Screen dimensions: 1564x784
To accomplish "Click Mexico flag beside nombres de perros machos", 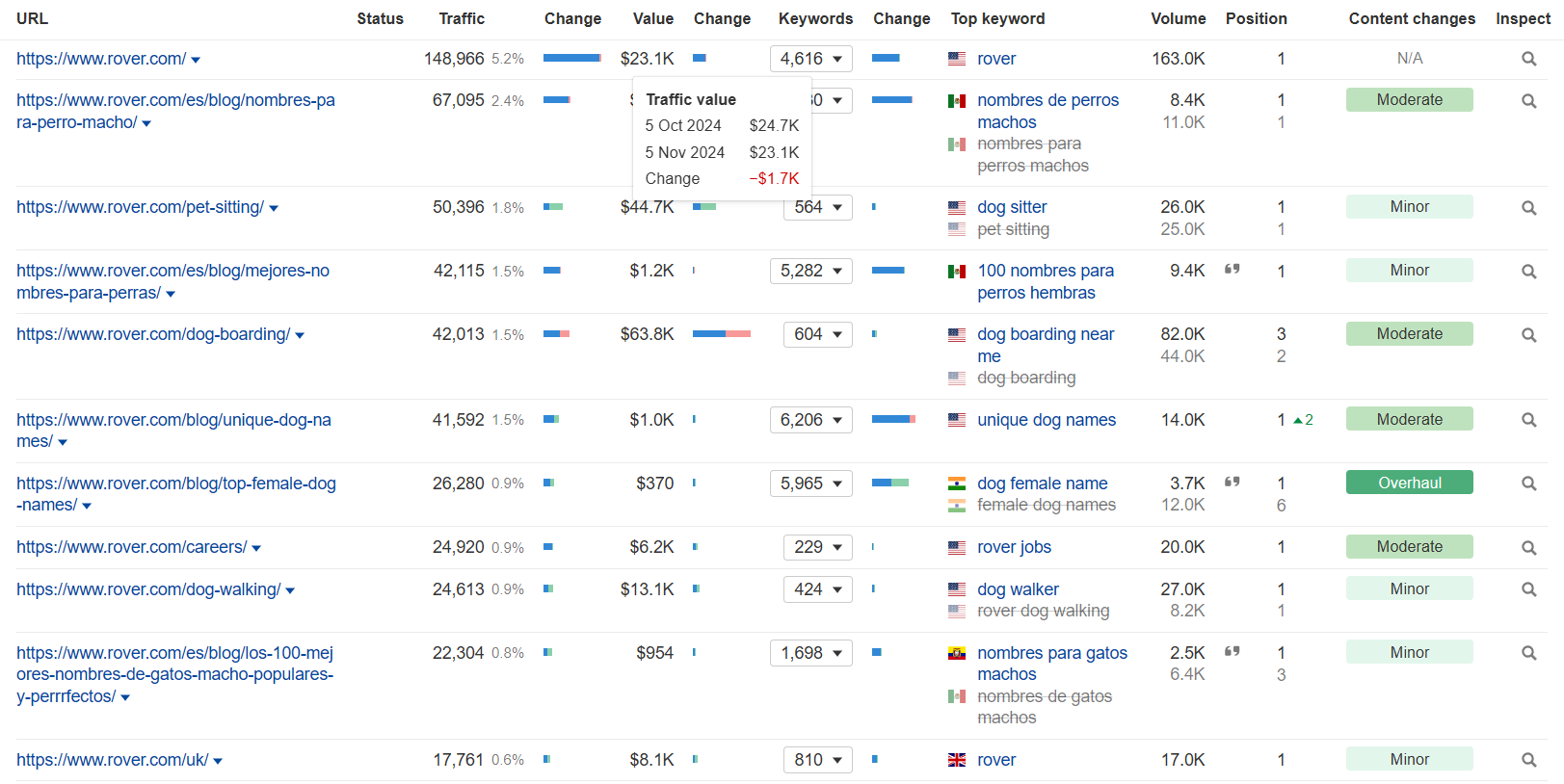I will coord(957,100).
